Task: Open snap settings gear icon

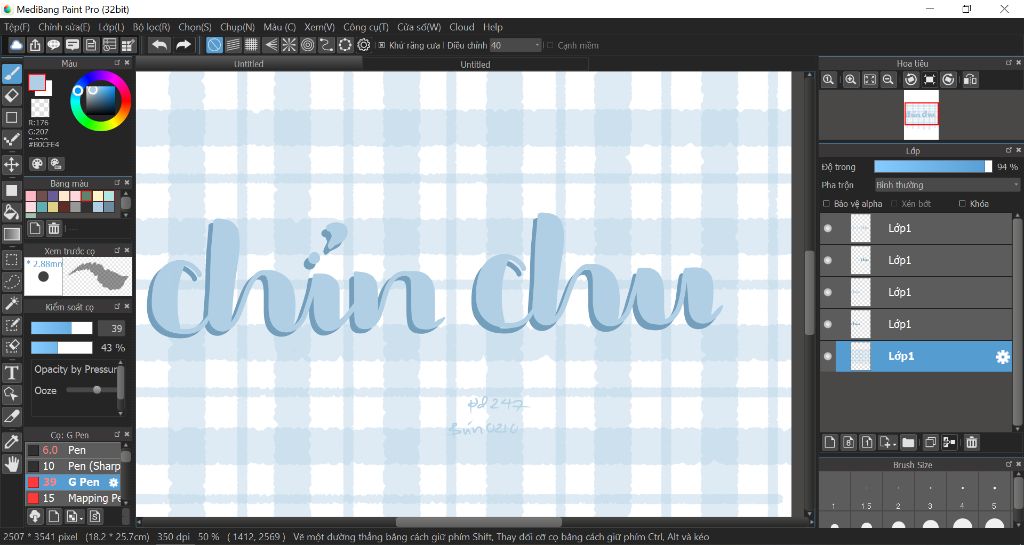Action: tap(364, 45)
